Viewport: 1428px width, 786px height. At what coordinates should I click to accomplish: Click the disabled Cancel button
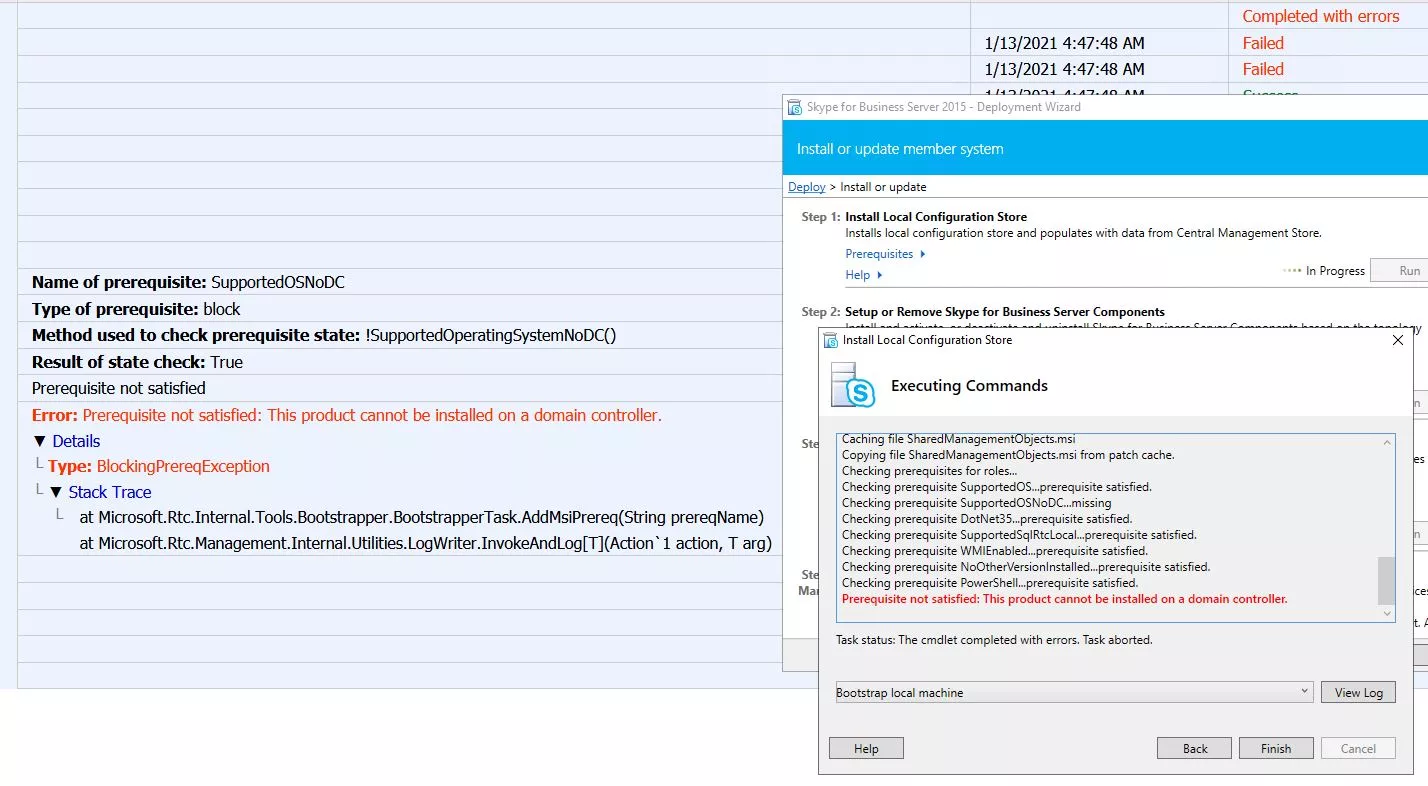(x=1358, y=748)
